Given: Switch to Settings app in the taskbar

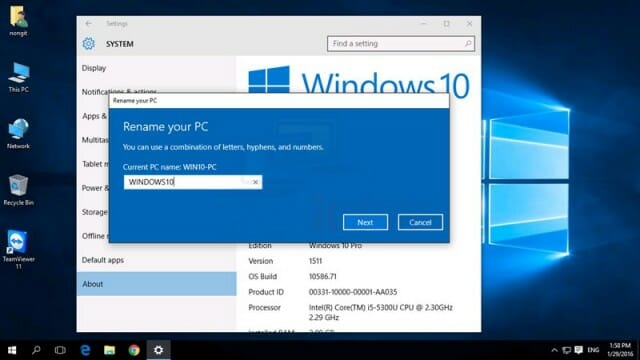Looking at the screenshot, I should click(158, 350).
